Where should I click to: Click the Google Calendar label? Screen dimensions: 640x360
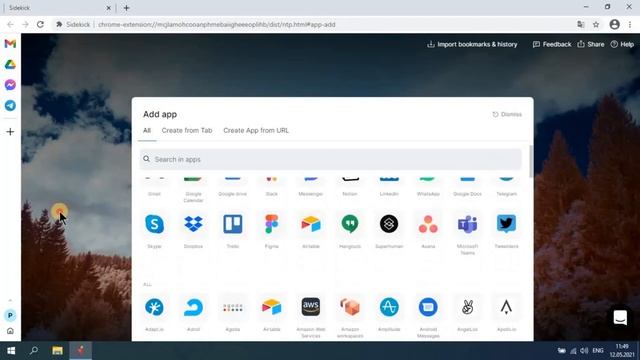[x=193, y=197]
